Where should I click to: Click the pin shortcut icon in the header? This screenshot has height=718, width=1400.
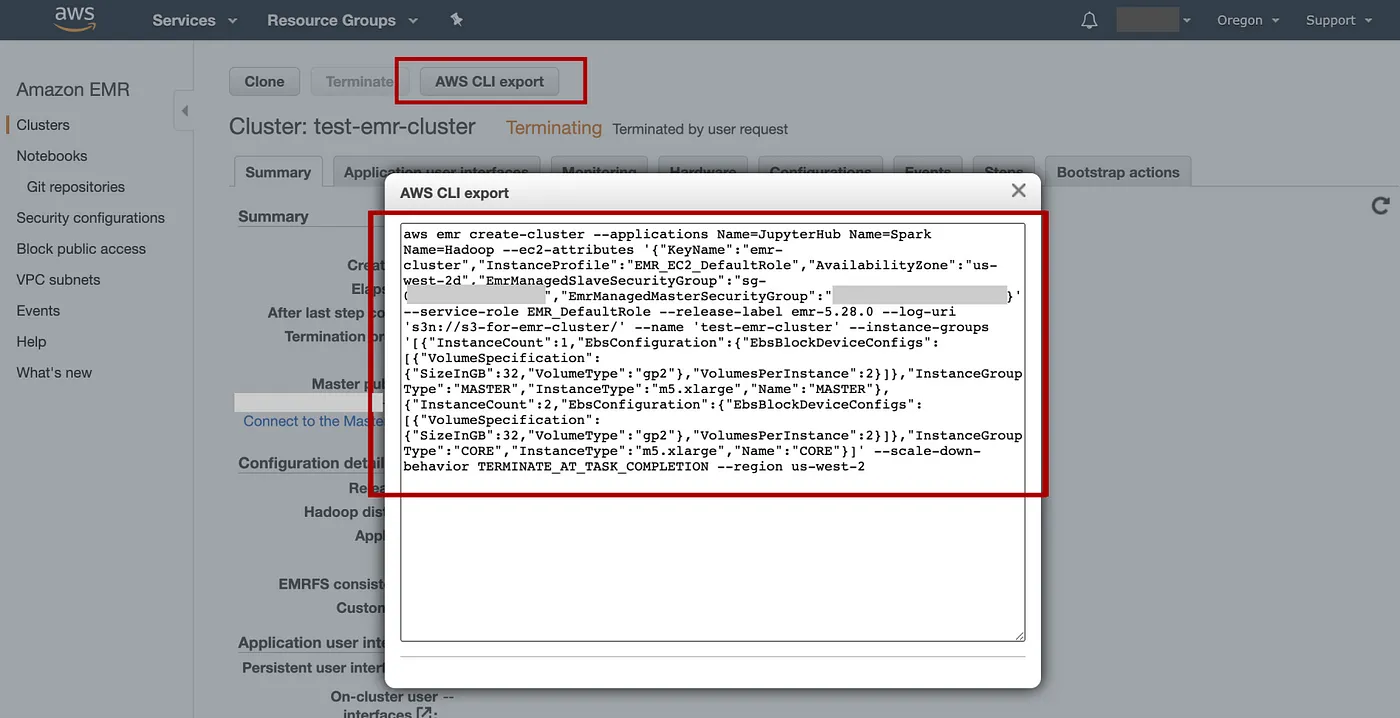pyautogui.click(x=457, y=20)
